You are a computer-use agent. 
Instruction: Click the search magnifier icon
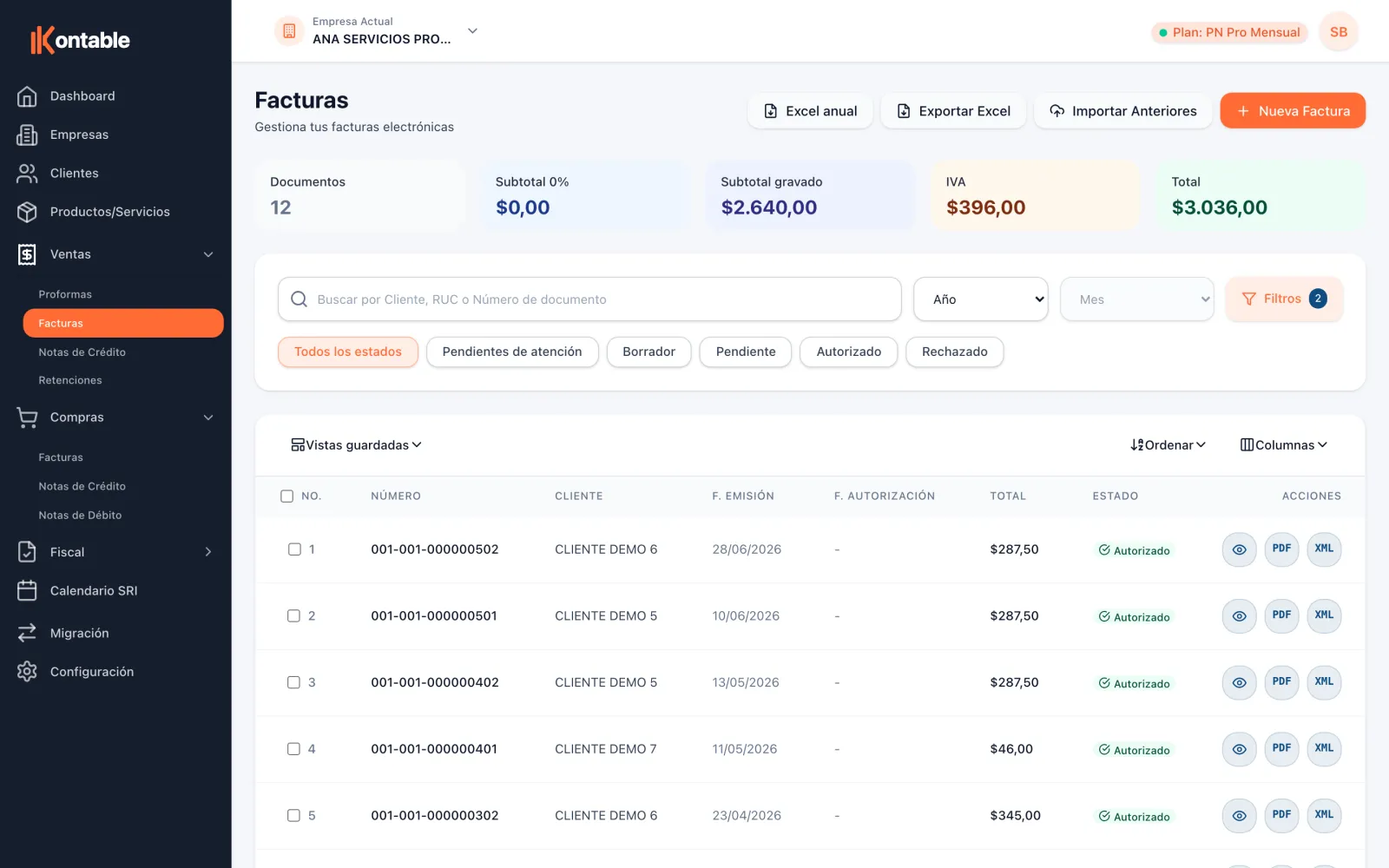pyautogui.click(x=300, y=299)
